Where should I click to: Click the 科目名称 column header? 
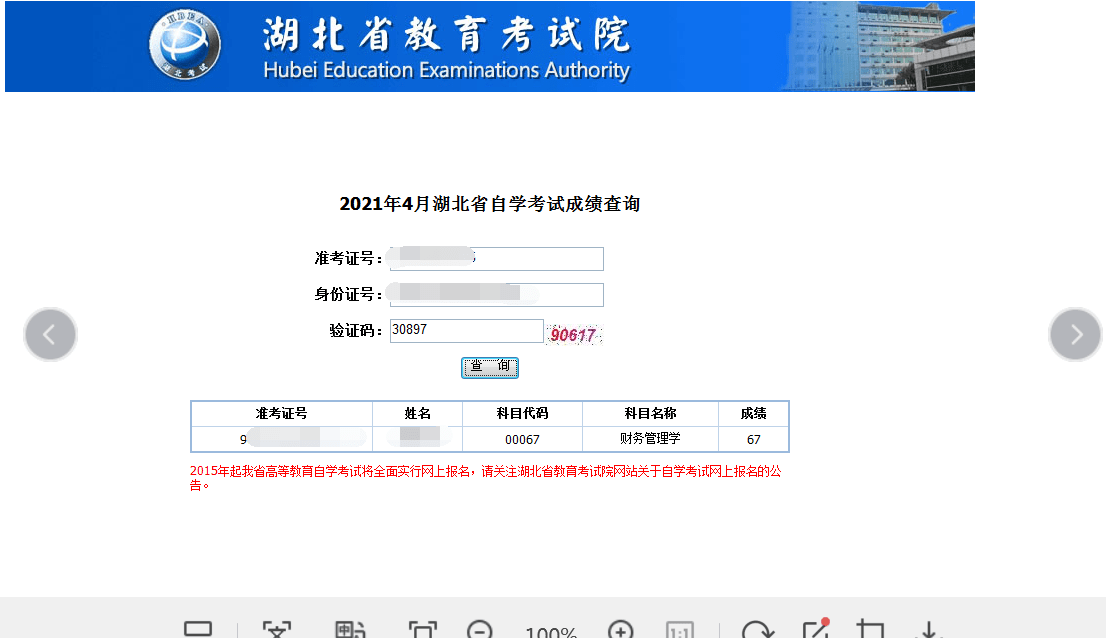[650, 414]
